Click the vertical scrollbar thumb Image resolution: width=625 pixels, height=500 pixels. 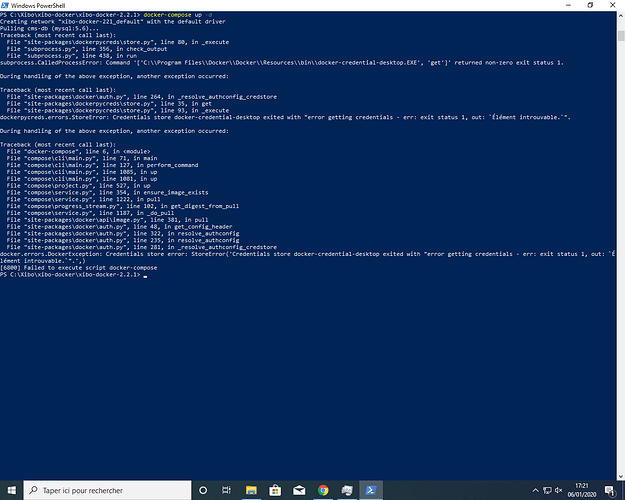[621, 35]
